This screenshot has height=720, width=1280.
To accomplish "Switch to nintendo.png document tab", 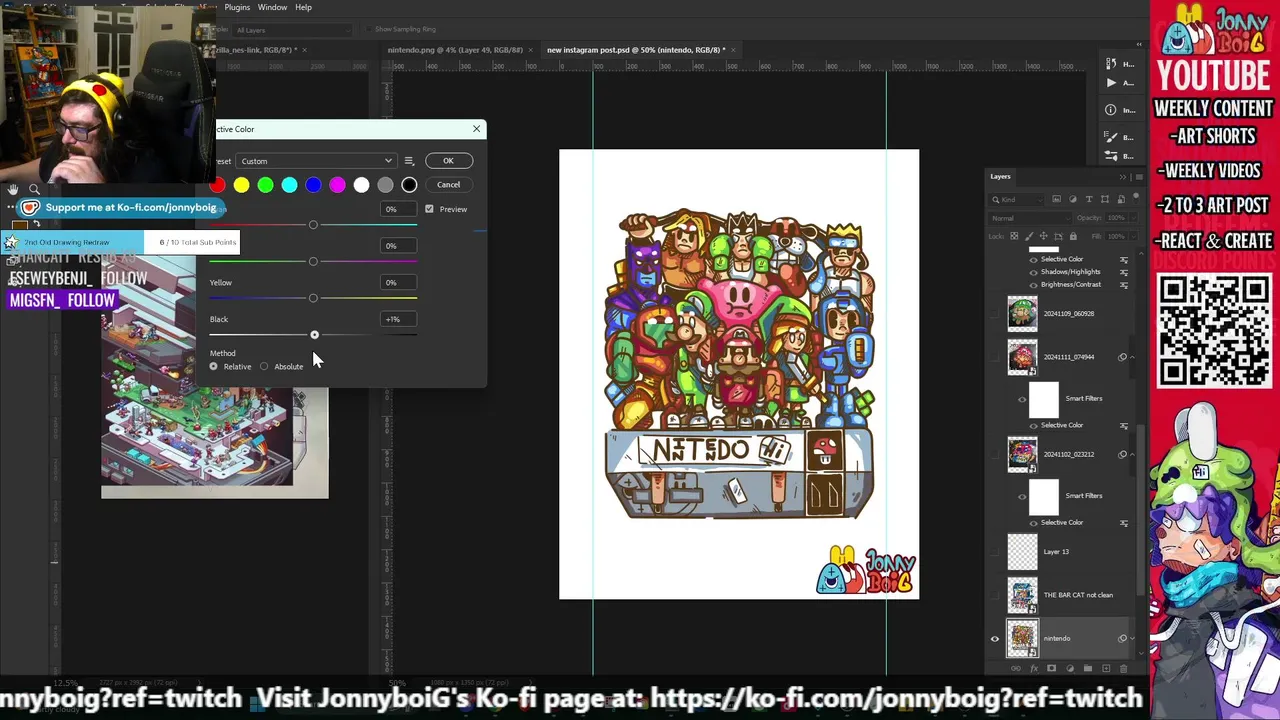I will 455,50.
